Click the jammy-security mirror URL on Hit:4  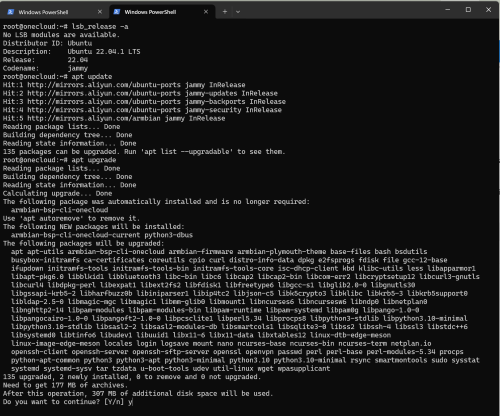coord(104,110)
